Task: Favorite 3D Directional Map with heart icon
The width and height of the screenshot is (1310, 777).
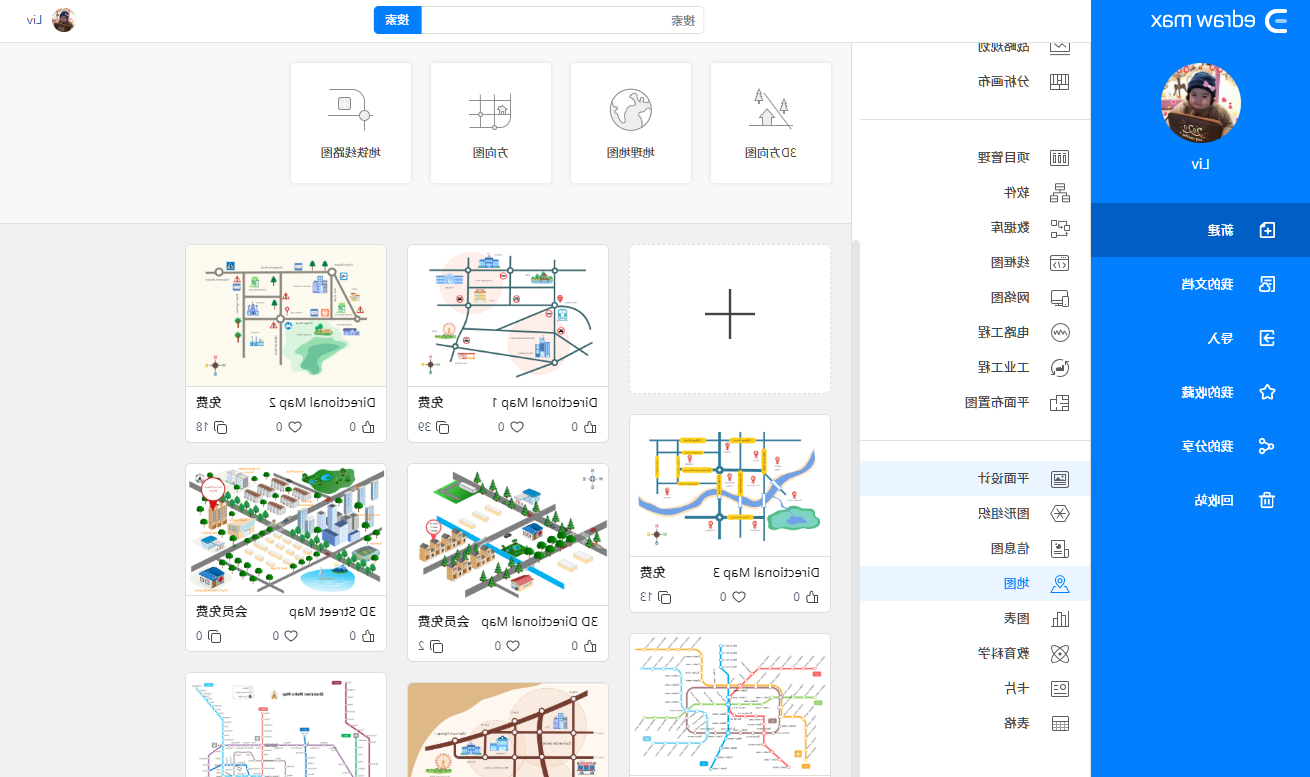Action: click(x=513, y=646)
